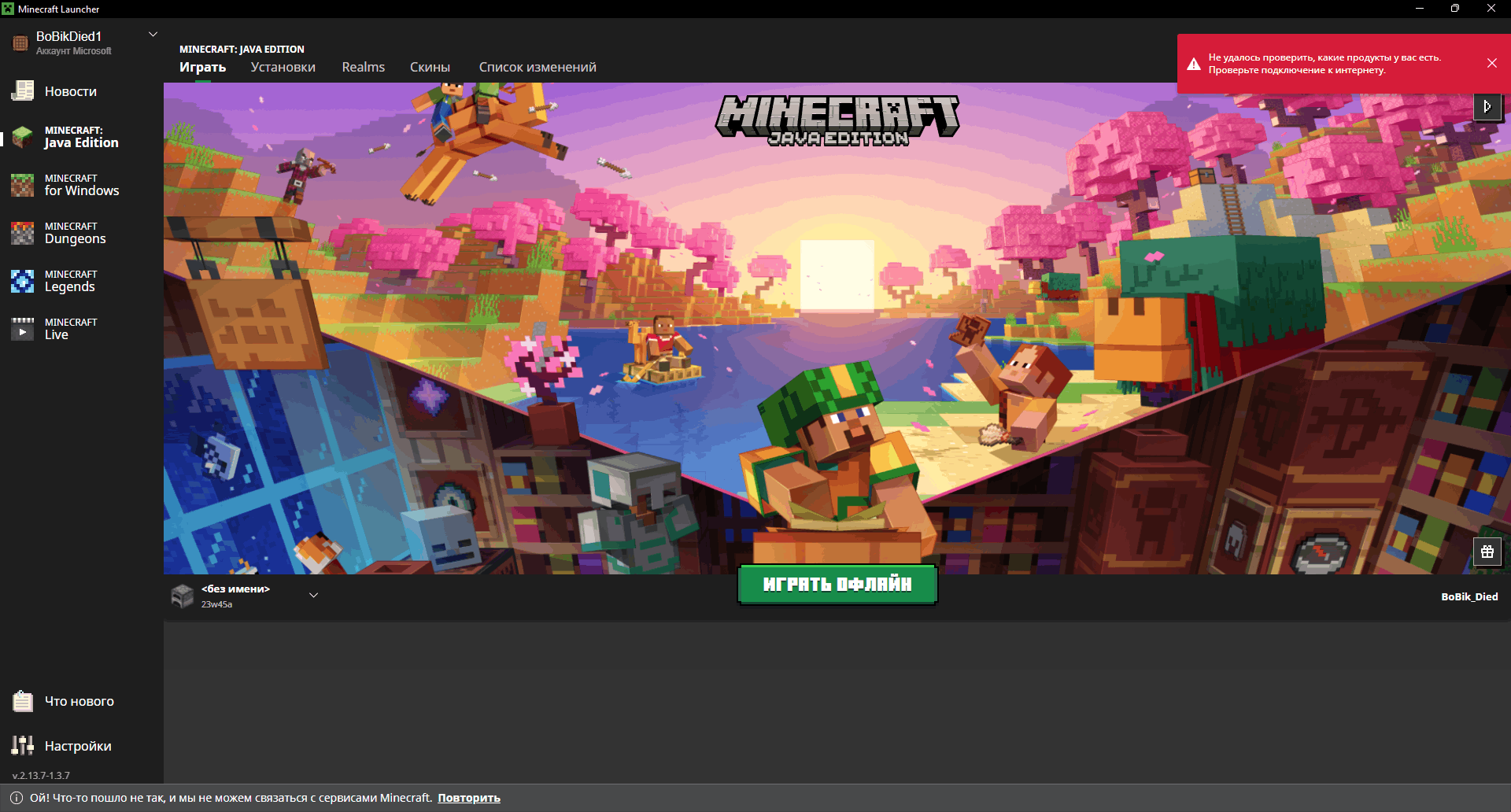Click warning triangle in error notification
1511x812 pixels.
click(1194, 64)
